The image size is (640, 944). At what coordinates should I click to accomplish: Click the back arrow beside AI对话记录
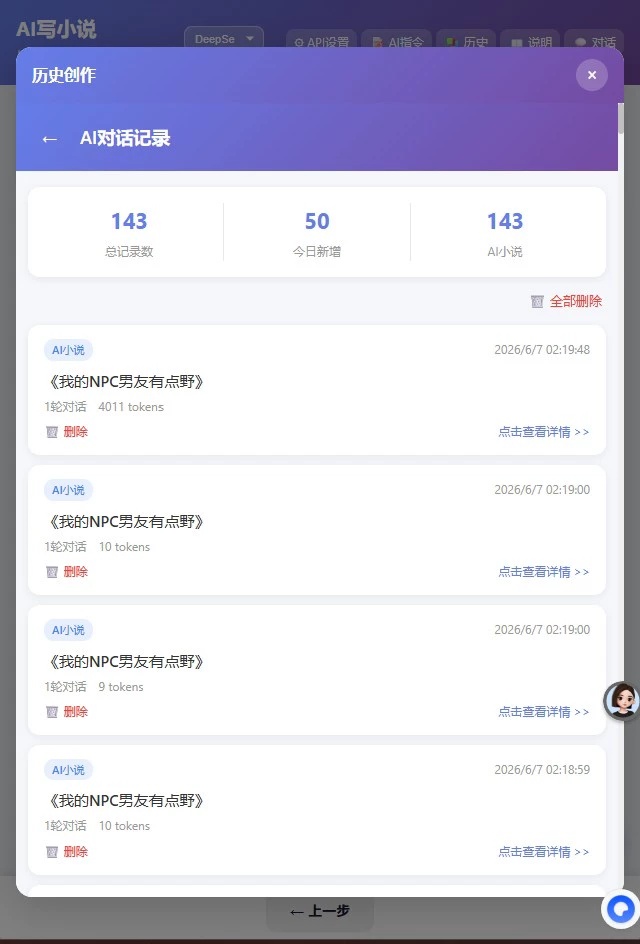coord(49,139)
